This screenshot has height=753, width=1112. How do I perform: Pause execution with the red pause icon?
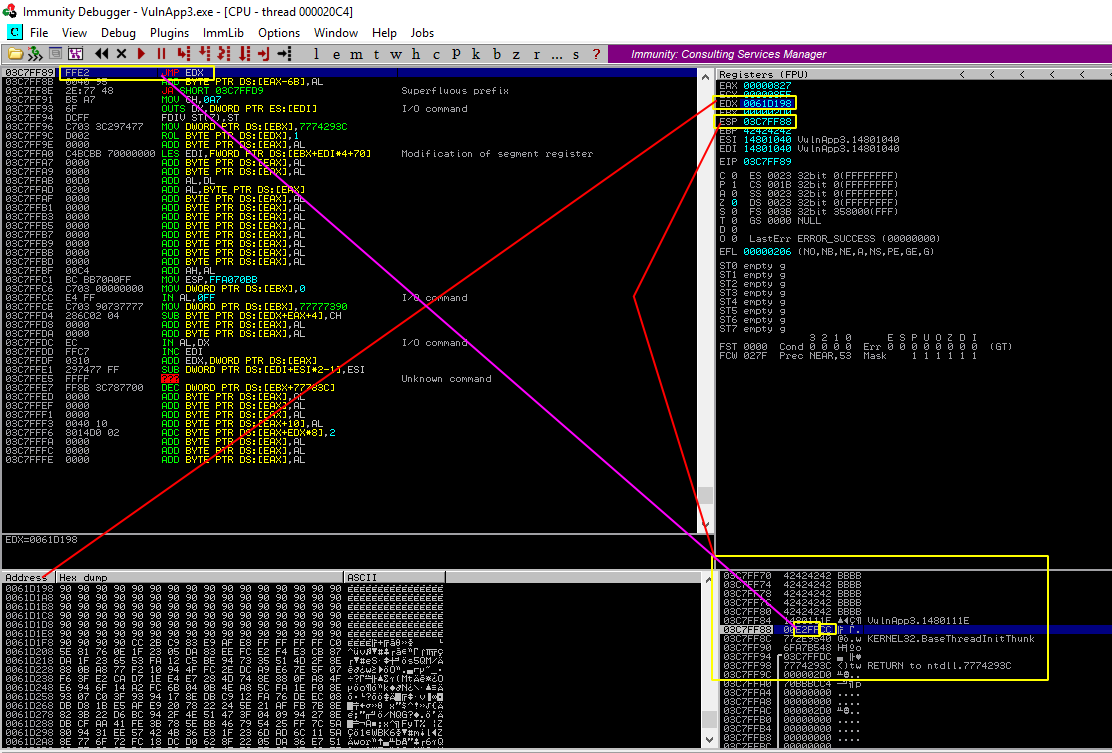click(x=161, y=54)
